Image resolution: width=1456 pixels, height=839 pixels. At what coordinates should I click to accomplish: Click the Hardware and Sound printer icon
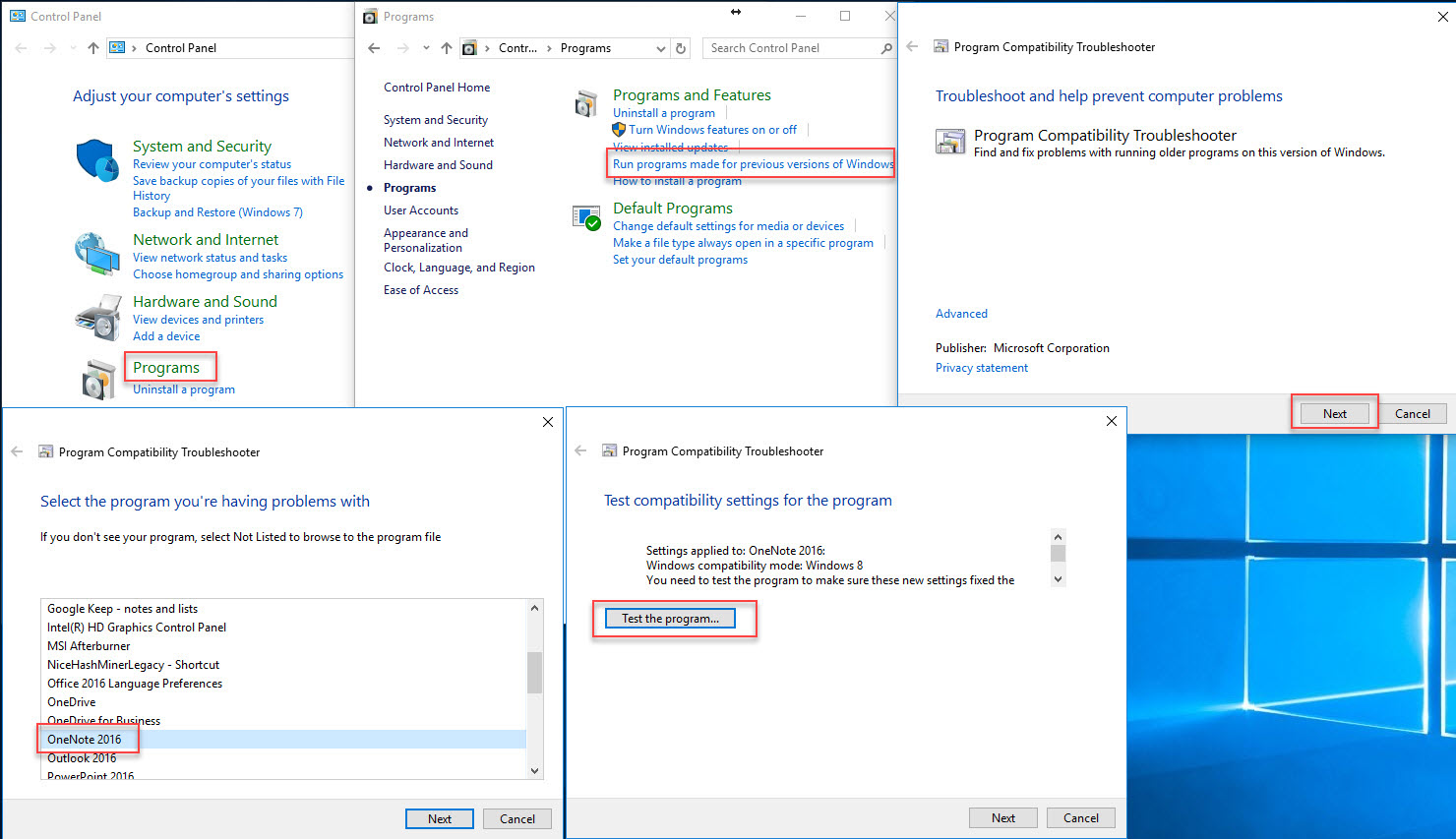[97, 317]
